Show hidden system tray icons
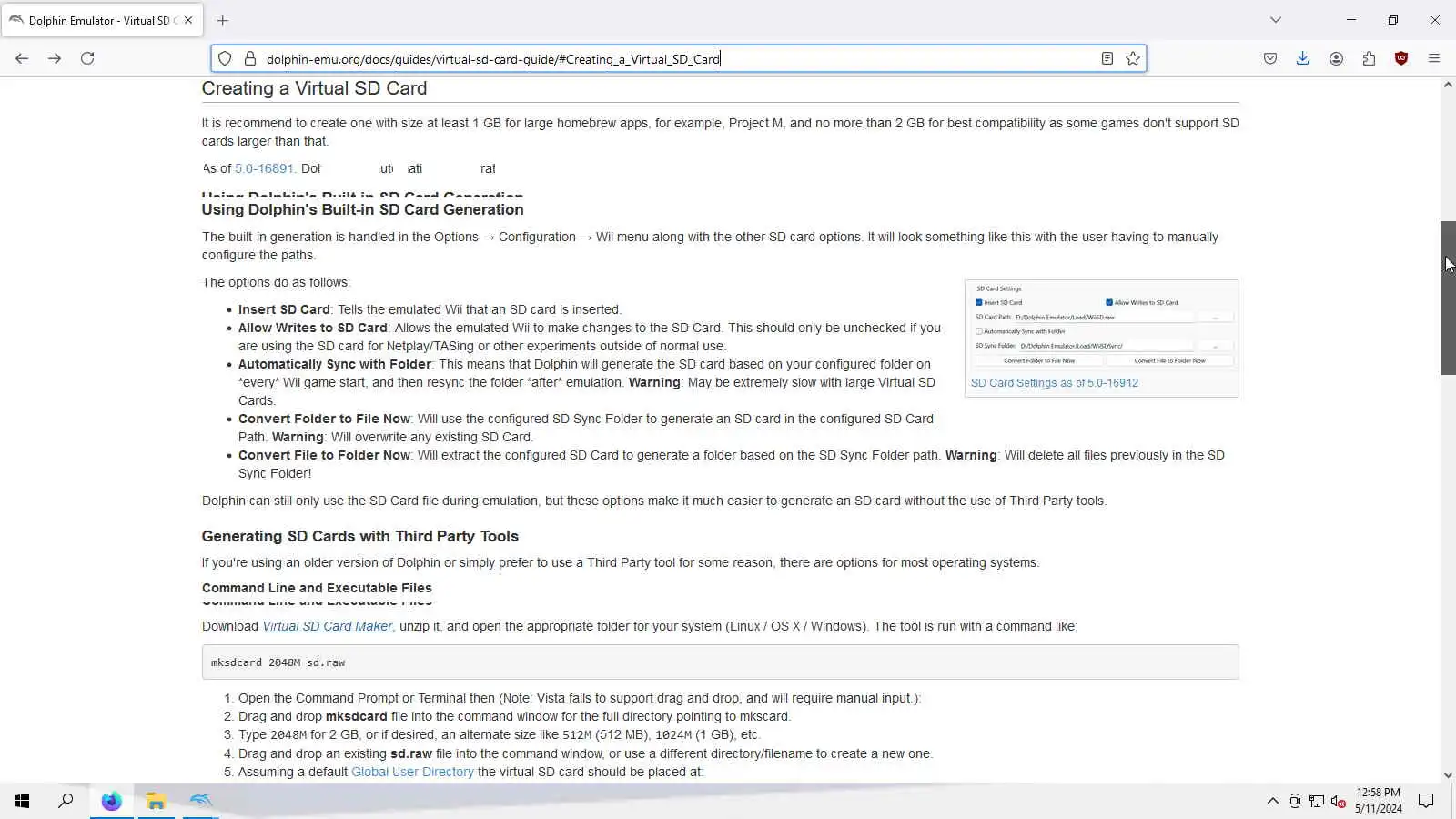This screenshot has width=1456, height=819. click(x=1272, y=801)
